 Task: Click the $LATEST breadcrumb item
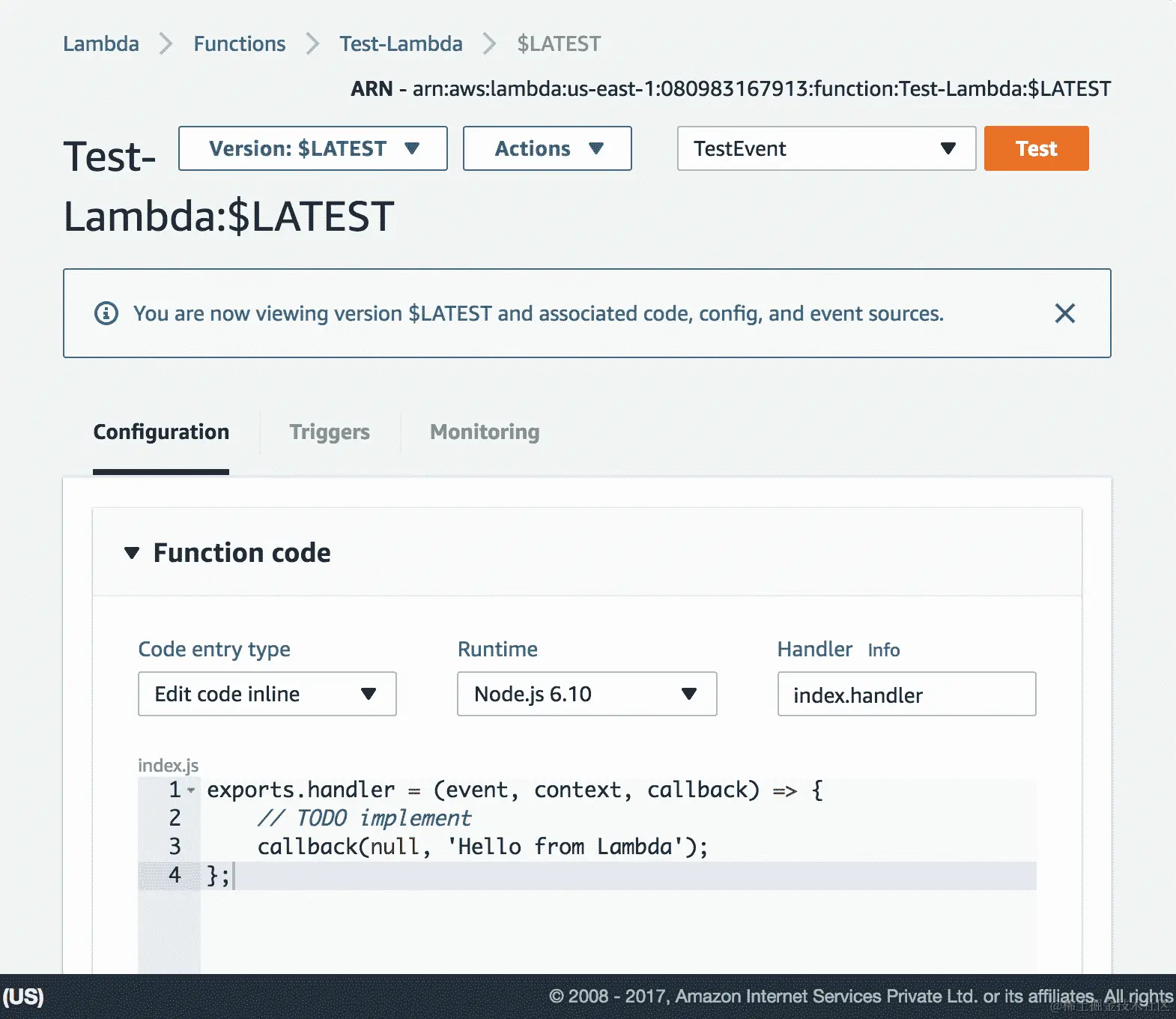coord(559,43)
